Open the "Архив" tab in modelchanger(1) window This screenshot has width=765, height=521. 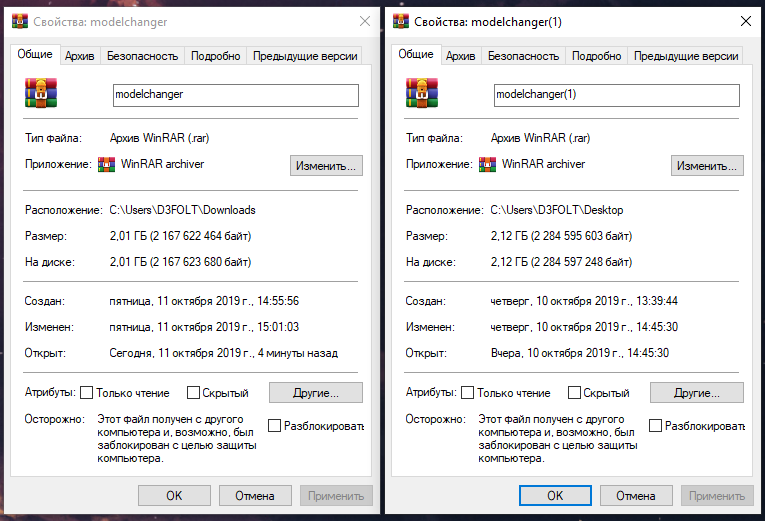460,56
